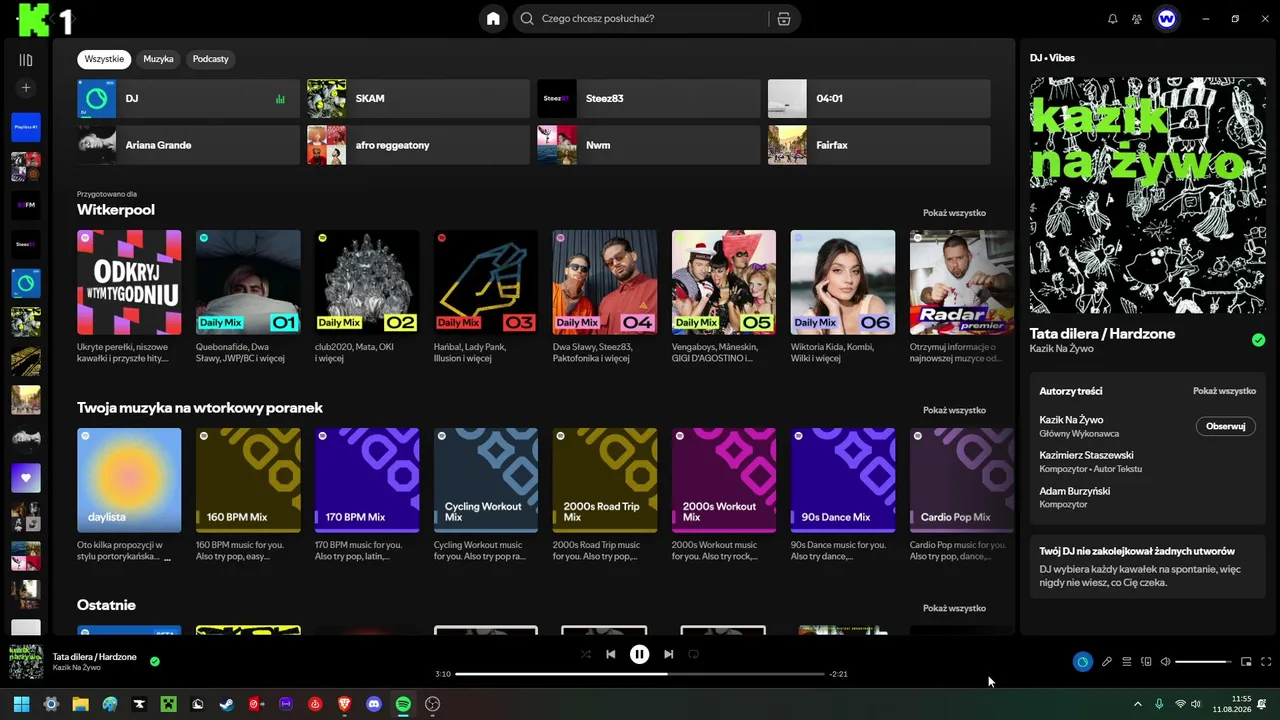Viewport: 1280px width, 720px height.
Task: Open the 04:01 shortcut card
Action: pyautogui.click(x=879, y=99)
